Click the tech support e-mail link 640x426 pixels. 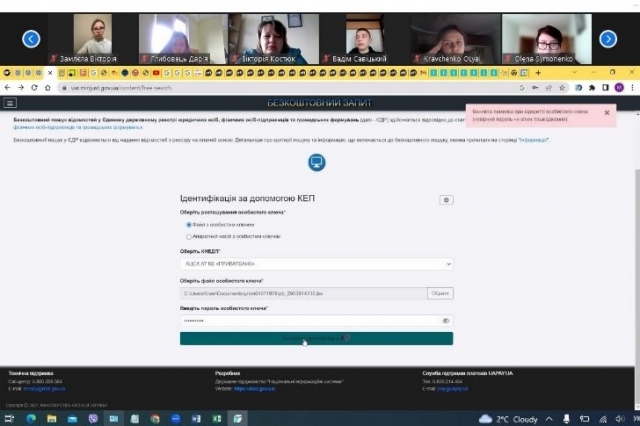[x=44, y=389]
